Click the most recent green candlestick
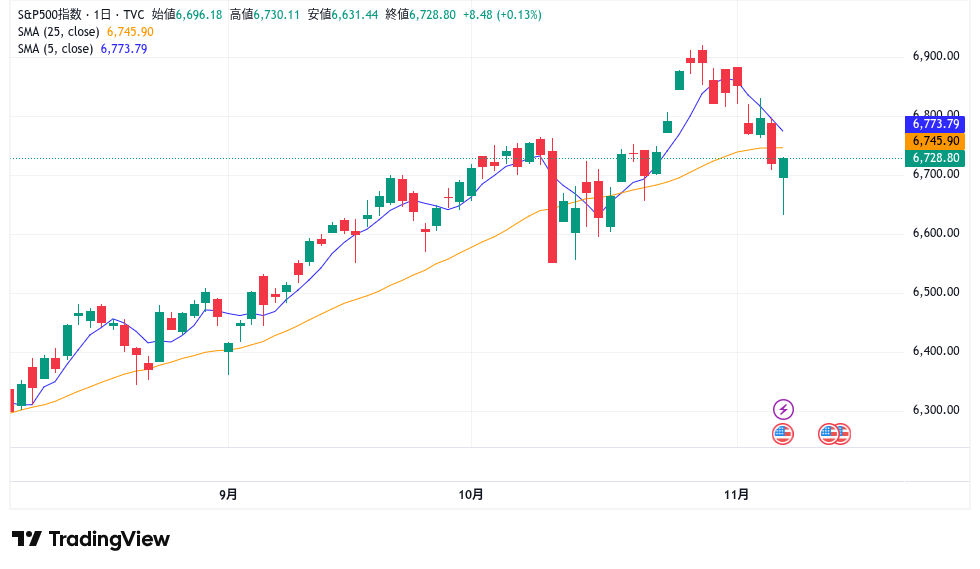 [784, 168]
